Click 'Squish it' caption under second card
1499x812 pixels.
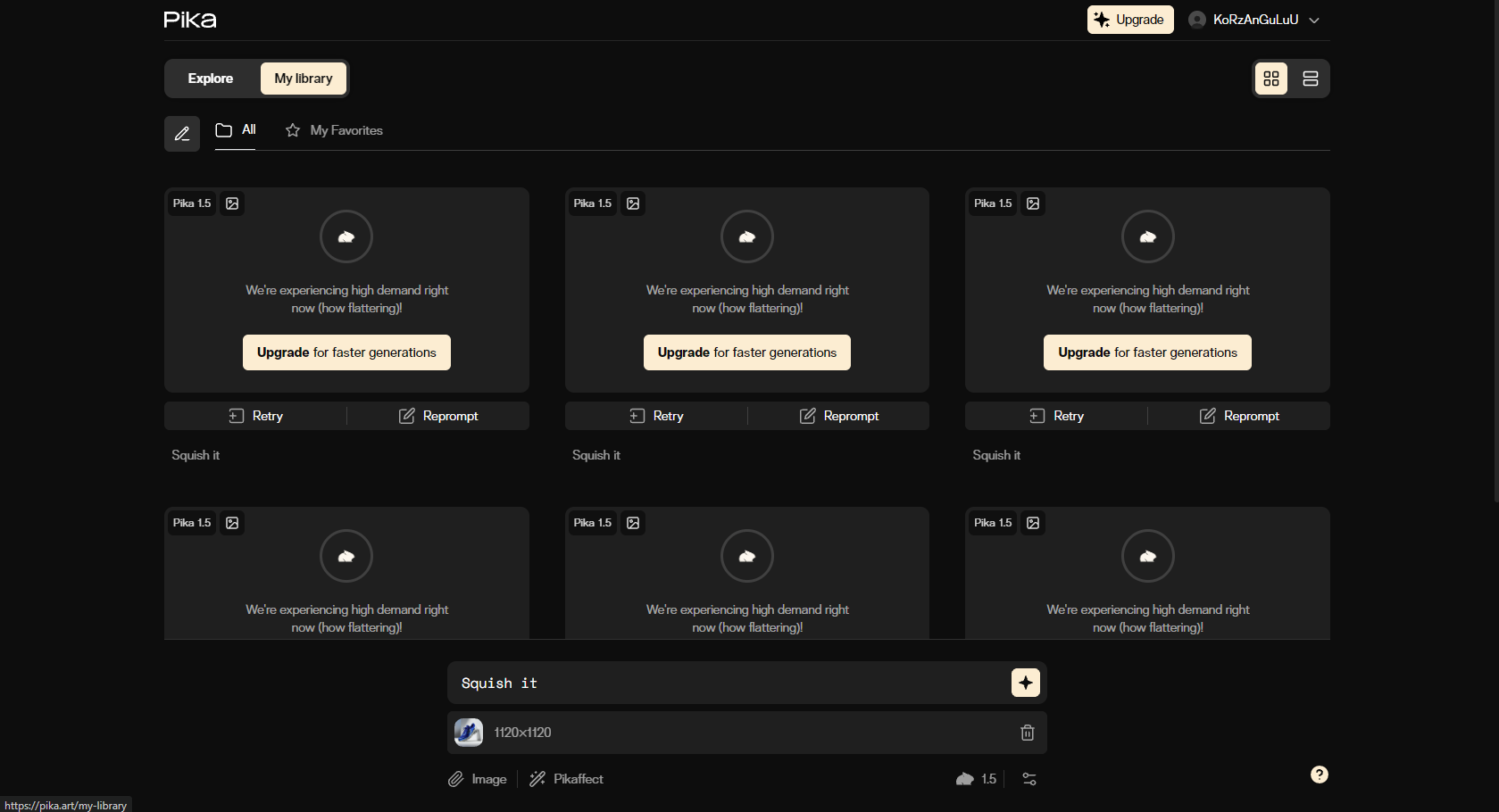pos(596,455)
